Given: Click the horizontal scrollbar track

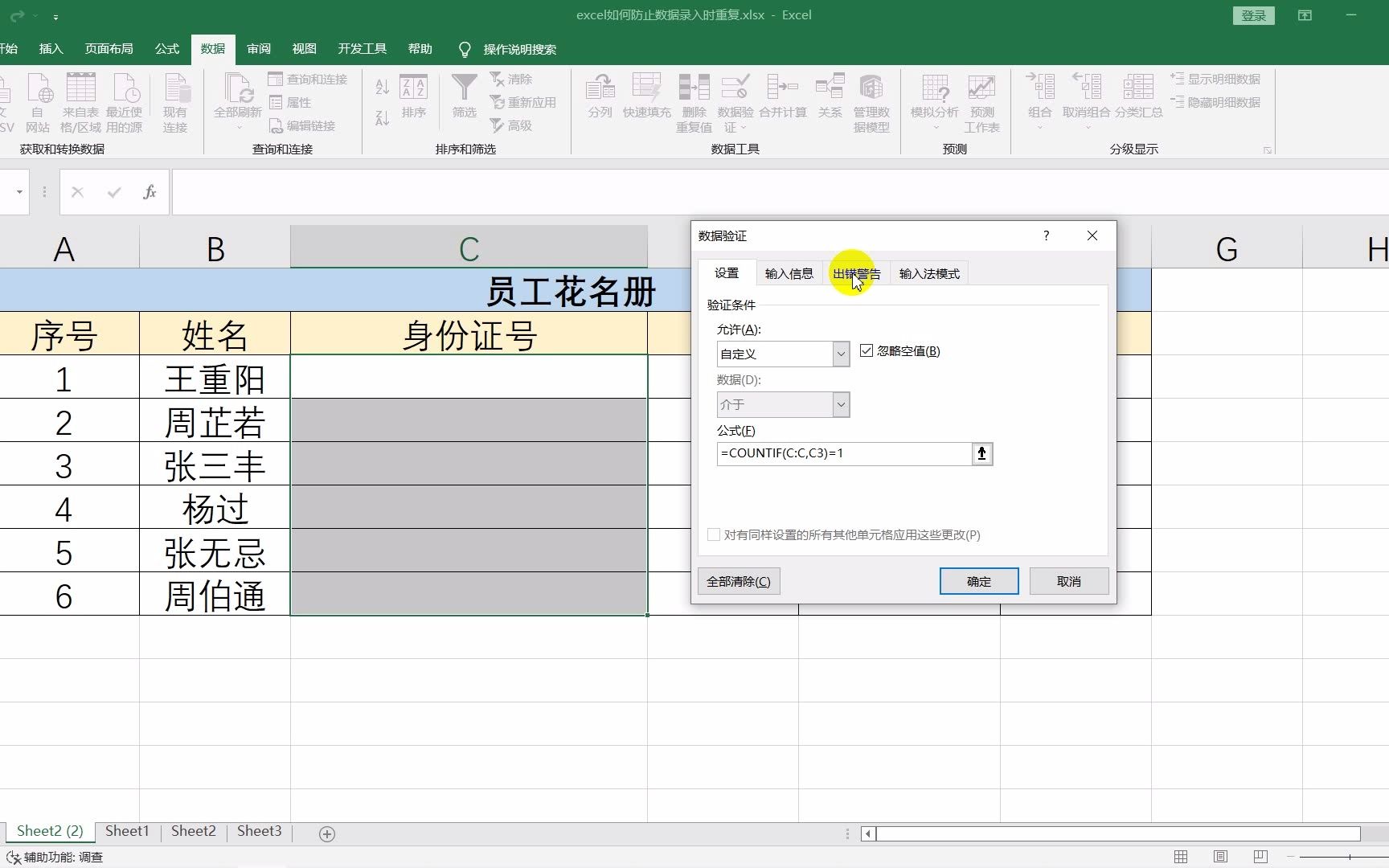Looking at the screenshot, I should click(x=1118, y=834).
